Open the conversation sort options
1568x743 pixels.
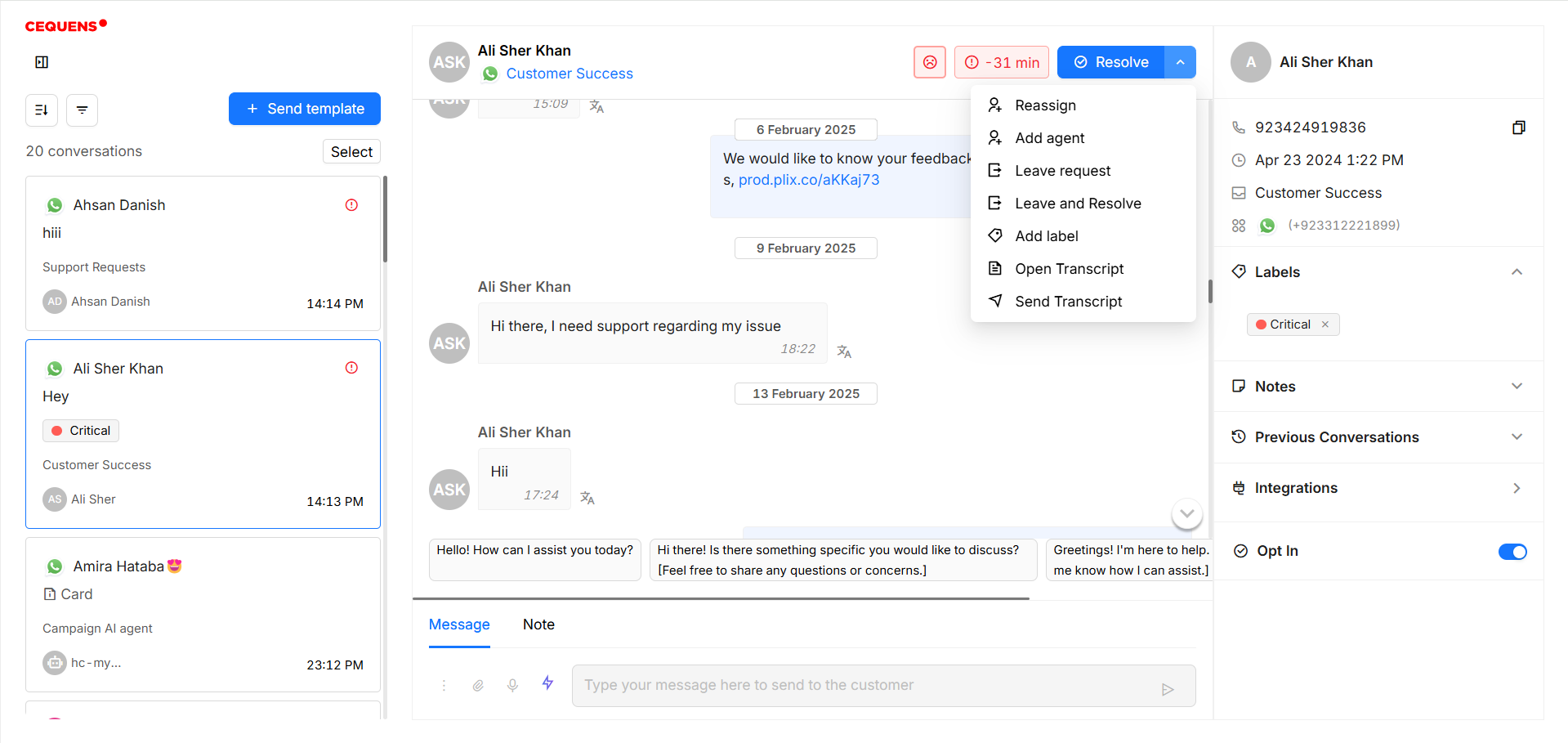42,110
